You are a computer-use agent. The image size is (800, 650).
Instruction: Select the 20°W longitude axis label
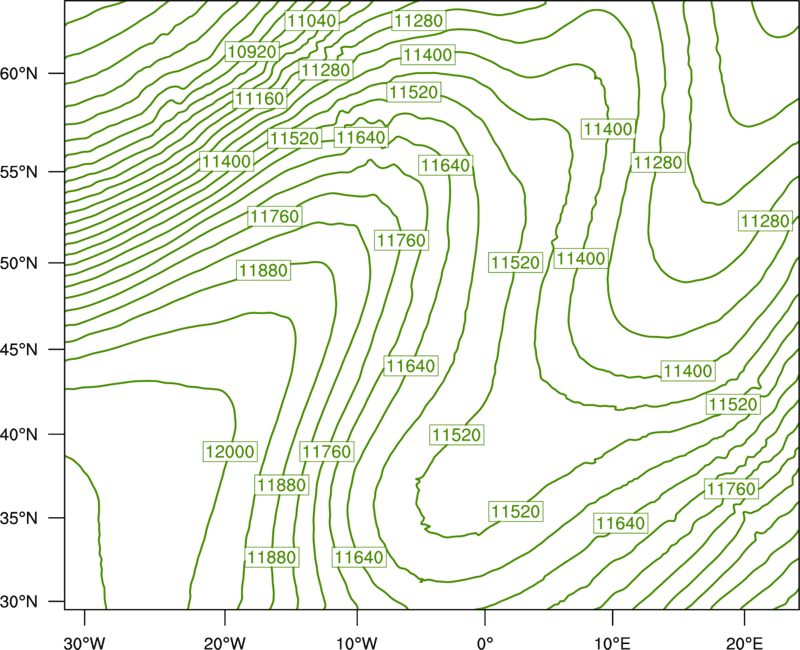225,643
